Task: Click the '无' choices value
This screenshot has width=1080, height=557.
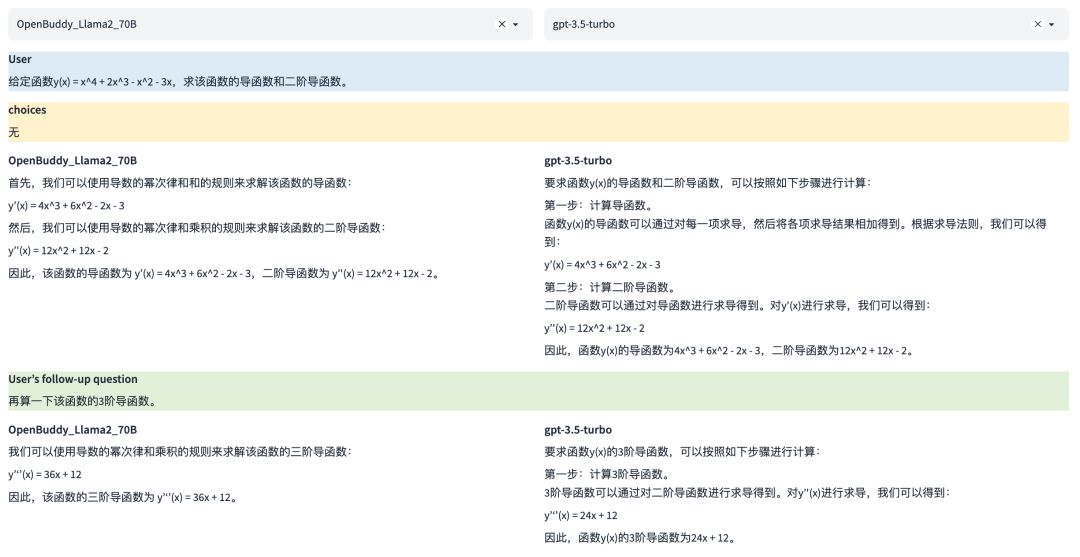Action: [x=14, y=132]
